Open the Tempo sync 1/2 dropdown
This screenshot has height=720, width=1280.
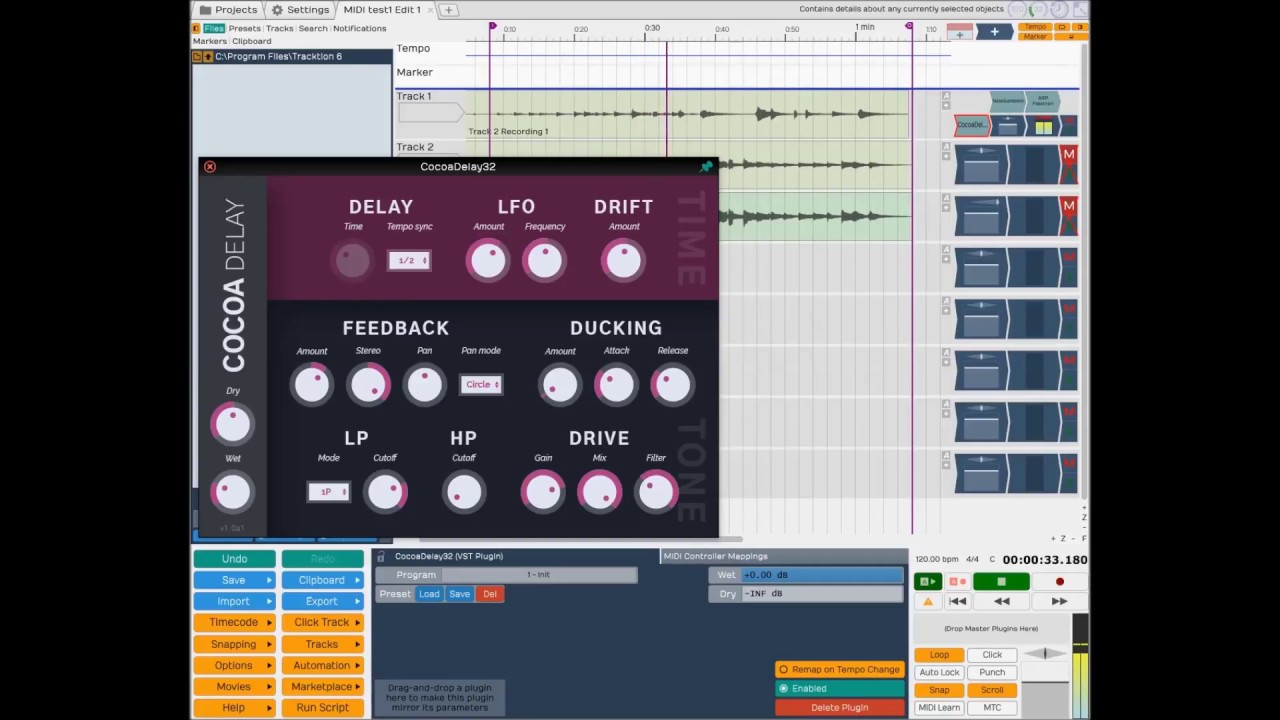click(x=409, y=261)
